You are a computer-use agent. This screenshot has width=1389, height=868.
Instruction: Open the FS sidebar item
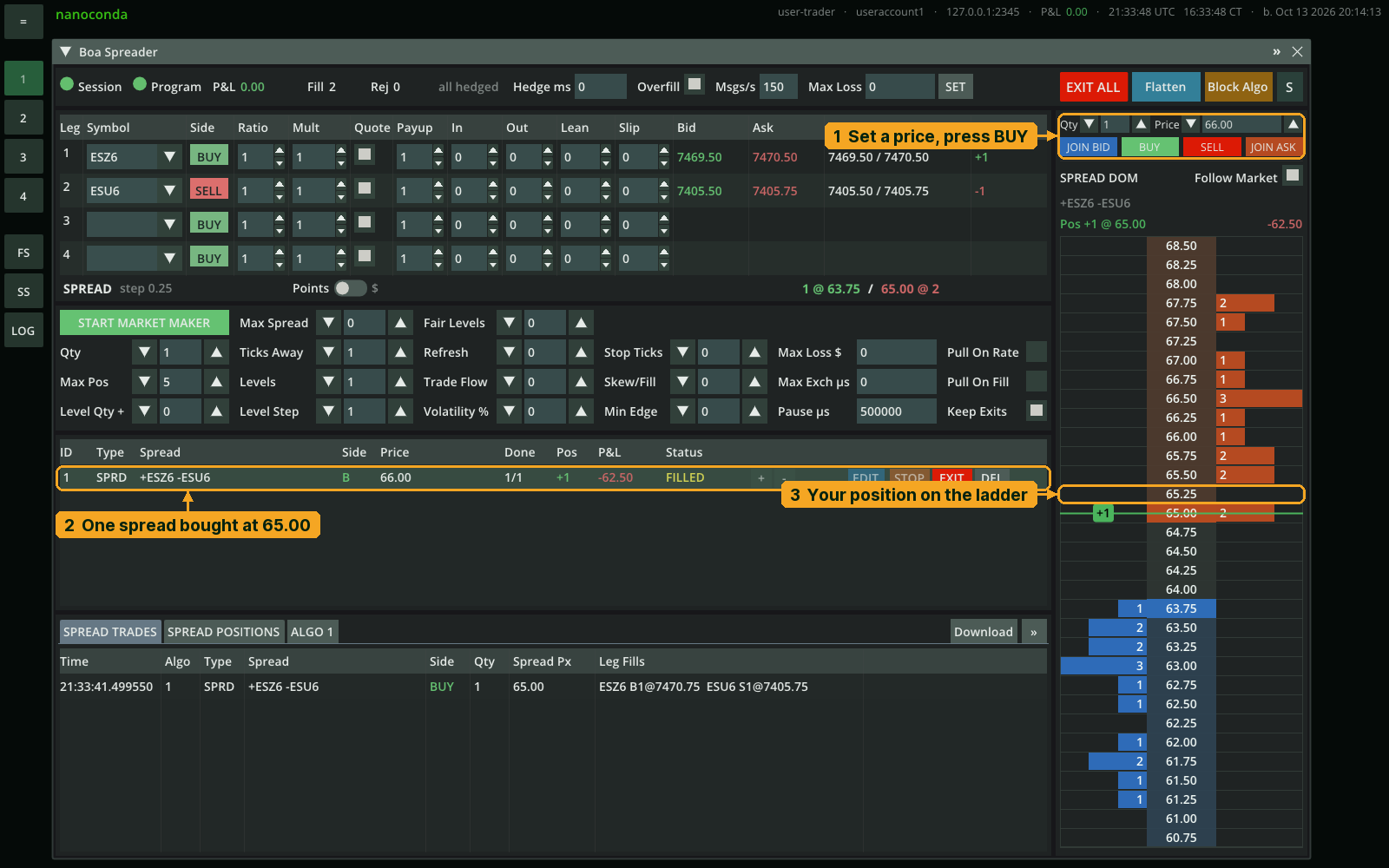23,253
